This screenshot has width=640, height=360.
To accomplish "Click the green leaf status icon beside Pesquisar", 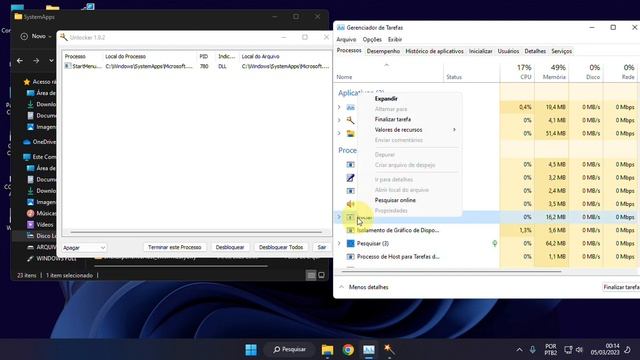I will [495, 243].
